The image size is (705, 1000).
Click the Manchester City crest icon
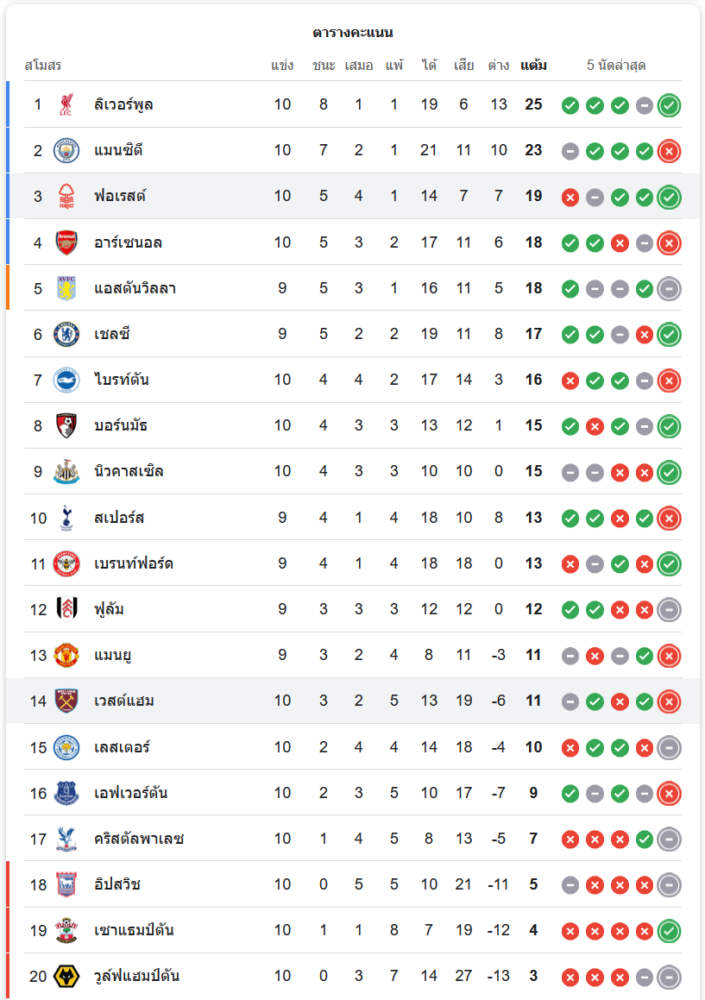66,150
